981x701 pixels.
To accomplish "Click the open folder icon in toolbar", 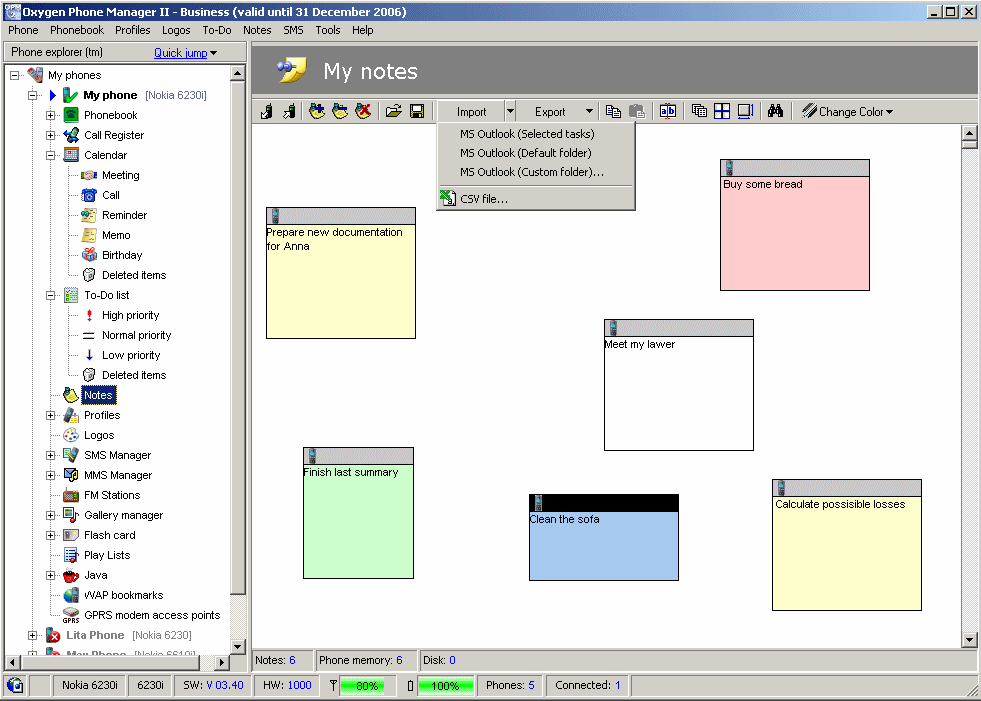I will click(394, 112).
